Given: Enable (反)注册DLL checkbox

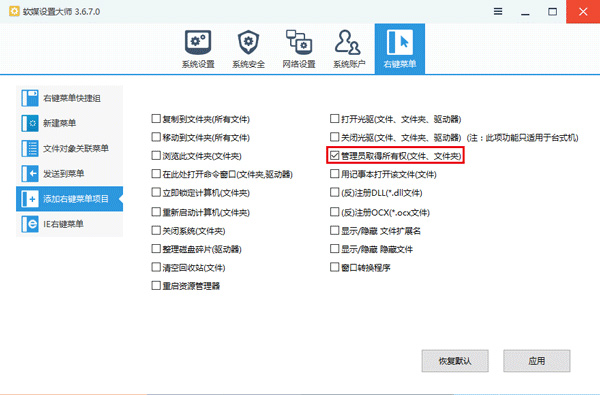Looking at the screenshot, I should 334,192.
